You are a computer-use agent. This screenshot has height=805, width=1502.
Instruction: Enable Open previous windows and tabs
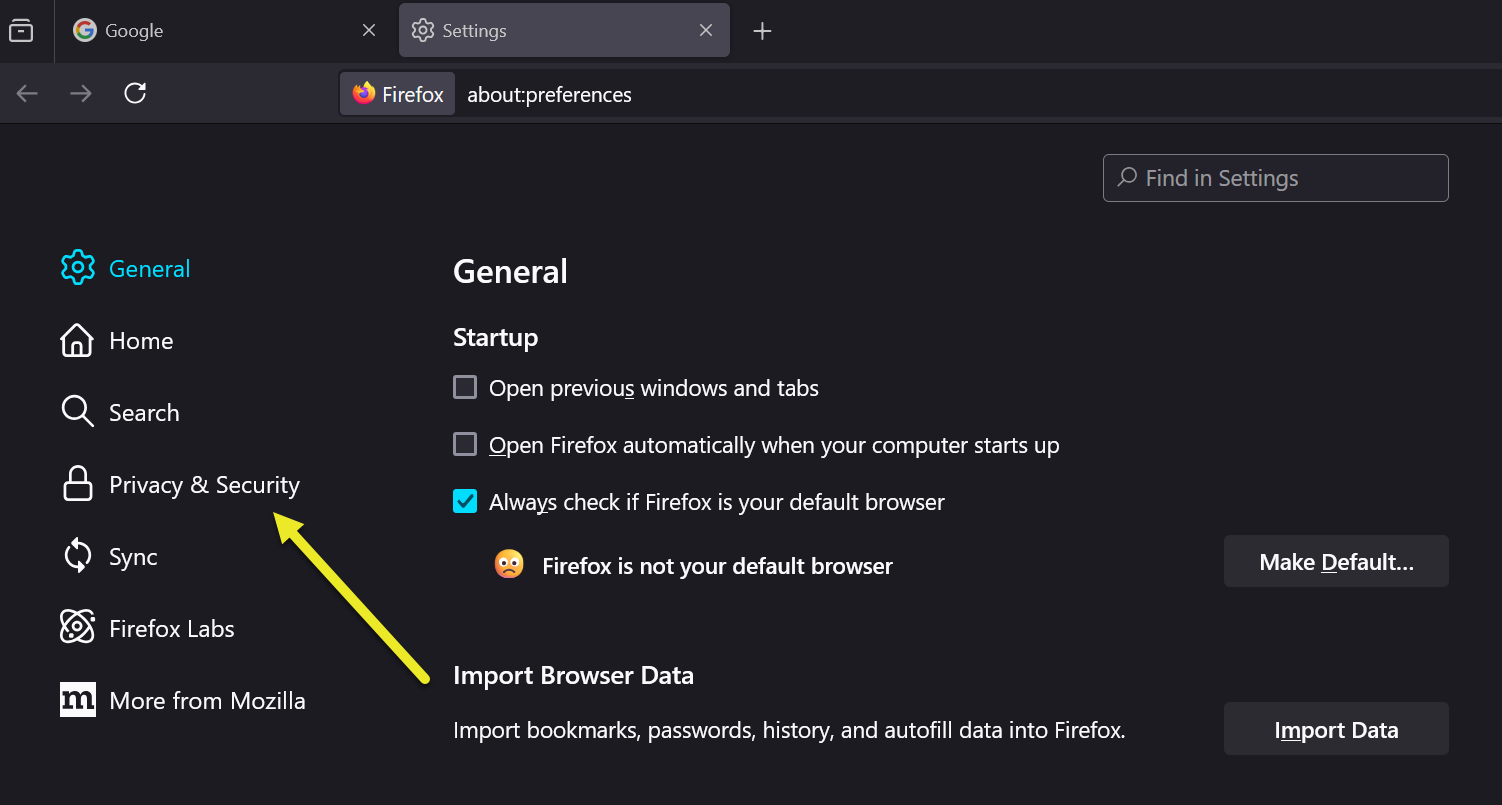pos(465,387)
